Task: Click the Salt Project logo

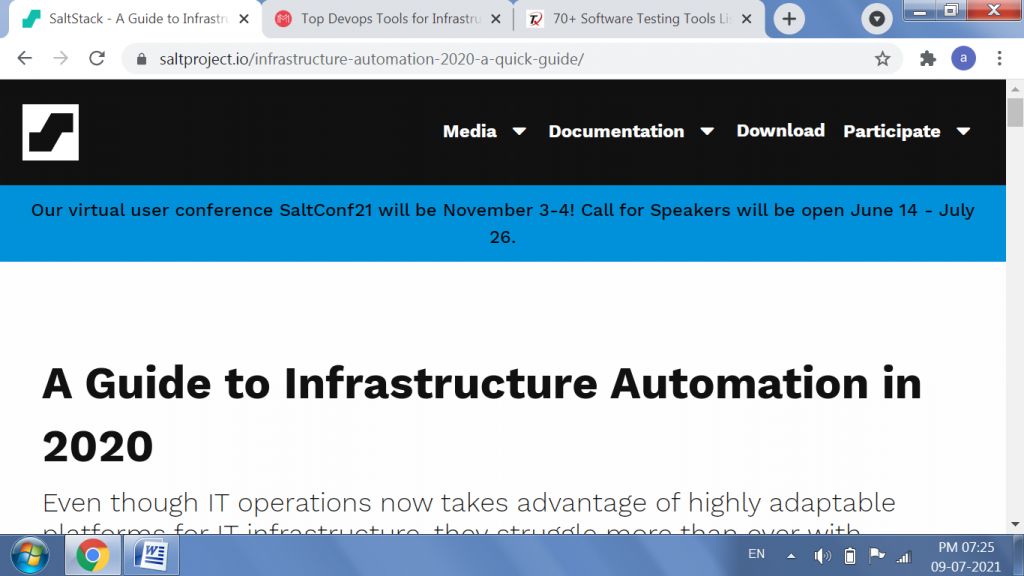Action: [50, 132]
